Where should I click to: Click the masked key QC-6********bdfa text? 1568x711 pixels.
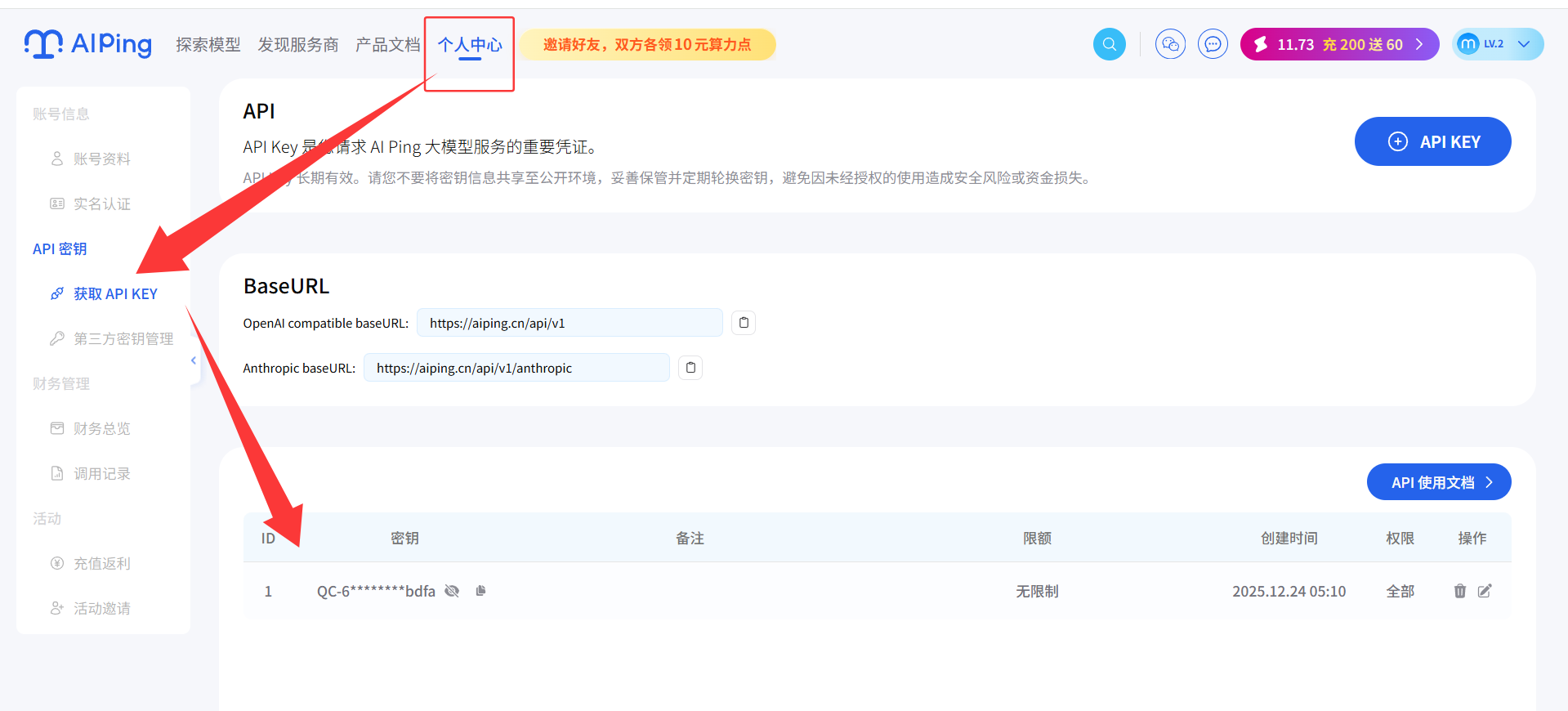tap(376, 591)
